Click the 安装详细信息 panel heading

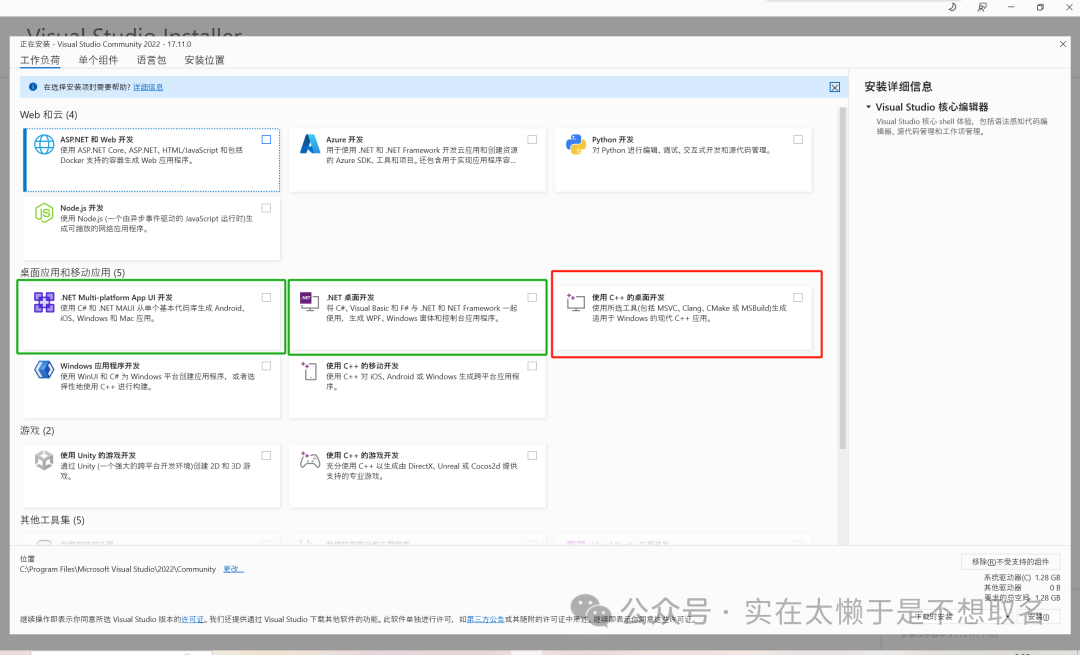click(x=898, y=86)
